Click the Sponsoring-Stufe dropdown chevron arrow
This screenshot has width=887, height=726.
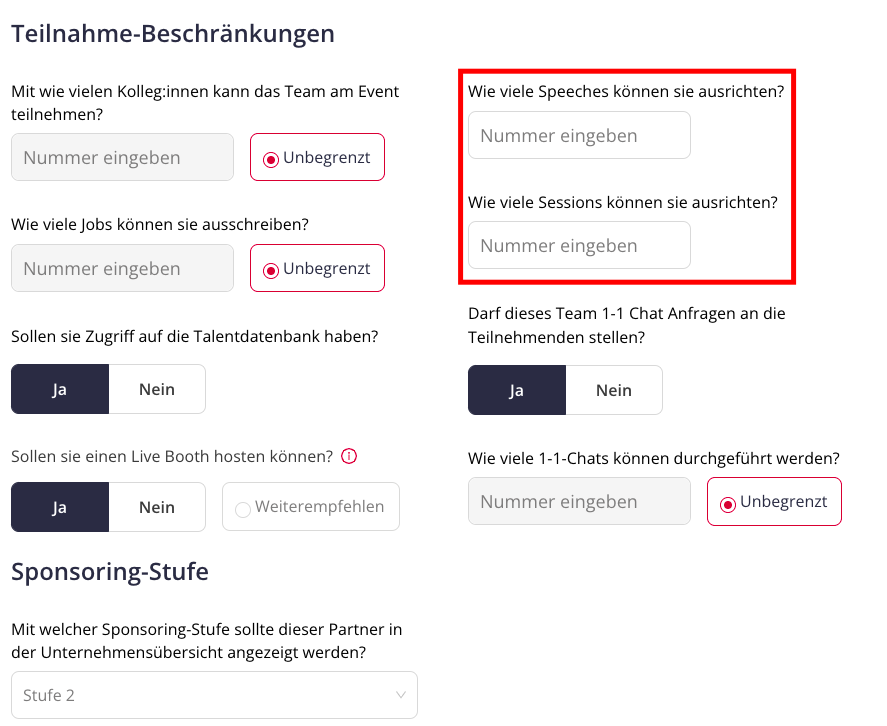pyautogui.click(x=401, y=695)
